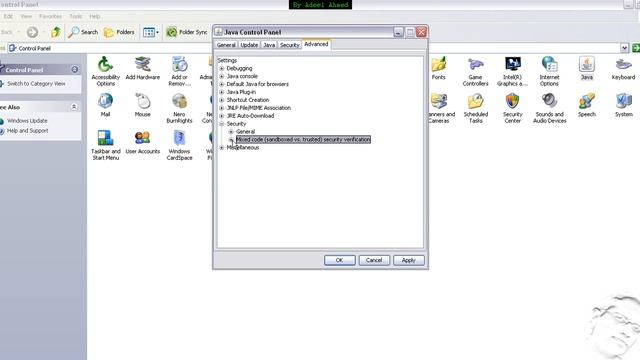This screenshot has height=360, width=640.
Task: Open the Help and Support link
Action: (x=27, y=131)
